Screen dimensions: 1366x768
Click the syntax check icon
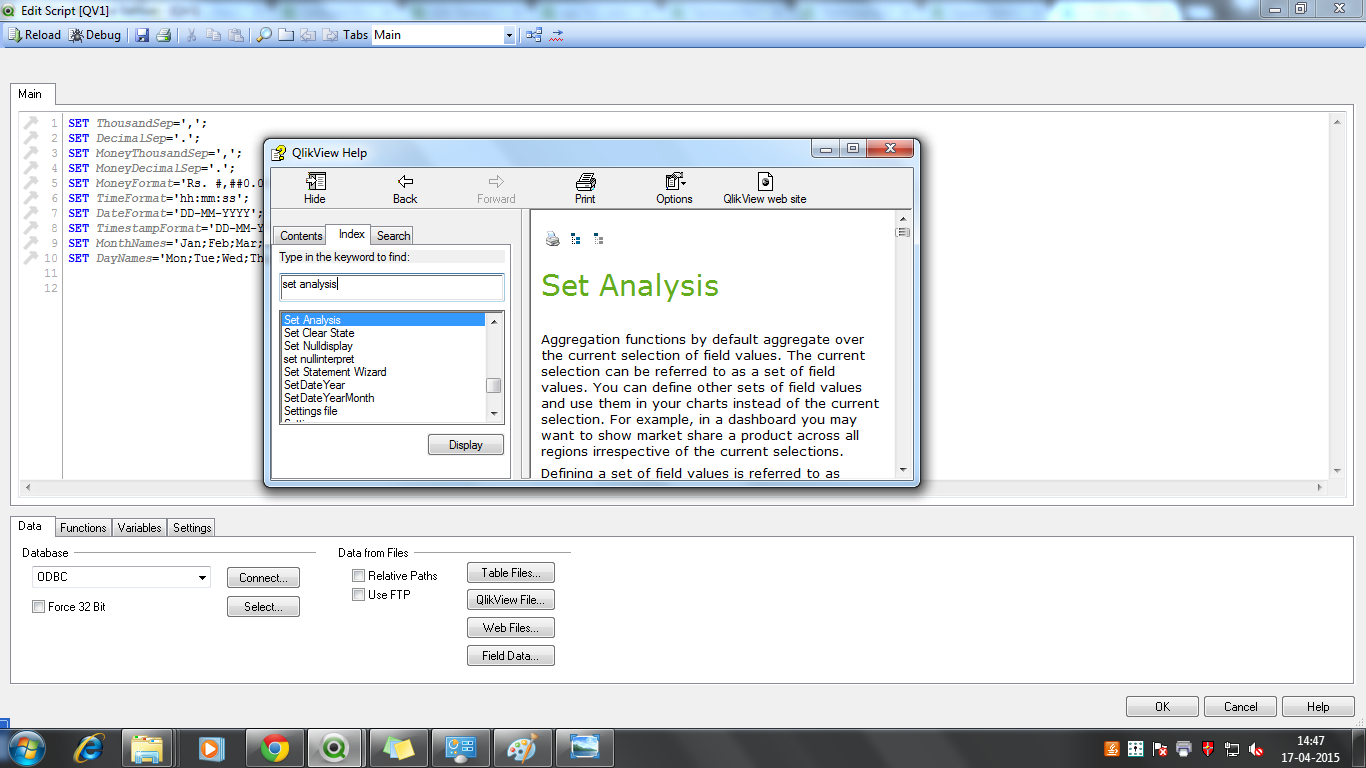pyautogui.click(x=556, y=35)
